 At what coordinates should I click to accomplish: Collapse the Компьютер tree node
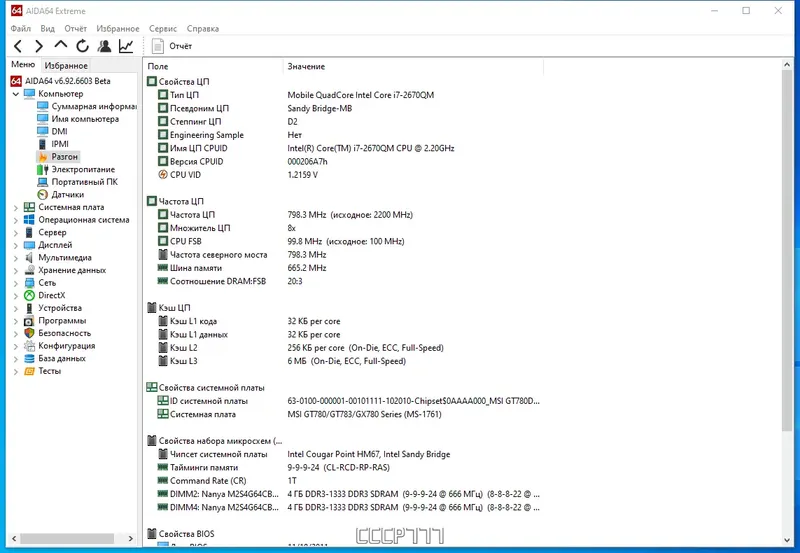15,94
